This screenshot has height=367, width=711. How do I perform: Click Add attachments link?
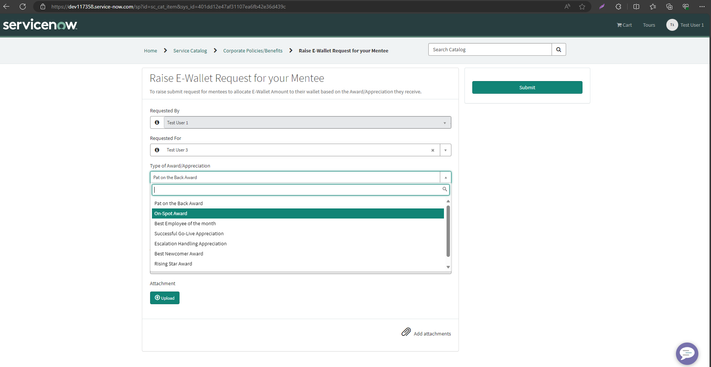[x=432, y=334]
